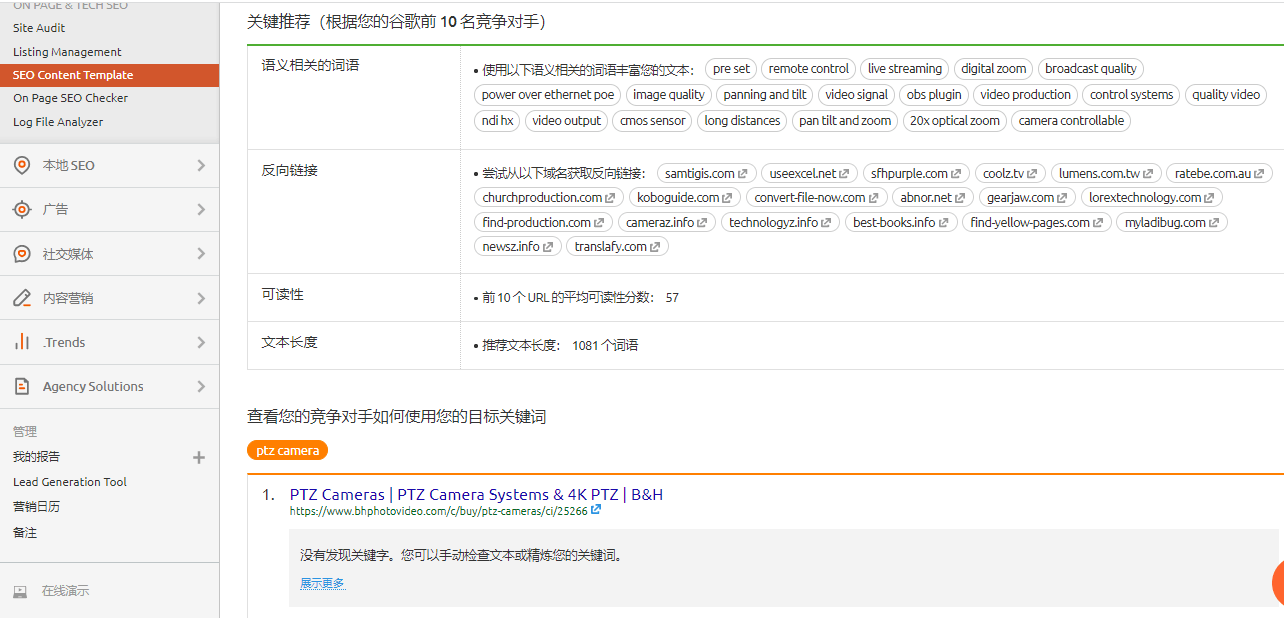Click the 'broadcast quality' keyword chip

(1090, 69)
